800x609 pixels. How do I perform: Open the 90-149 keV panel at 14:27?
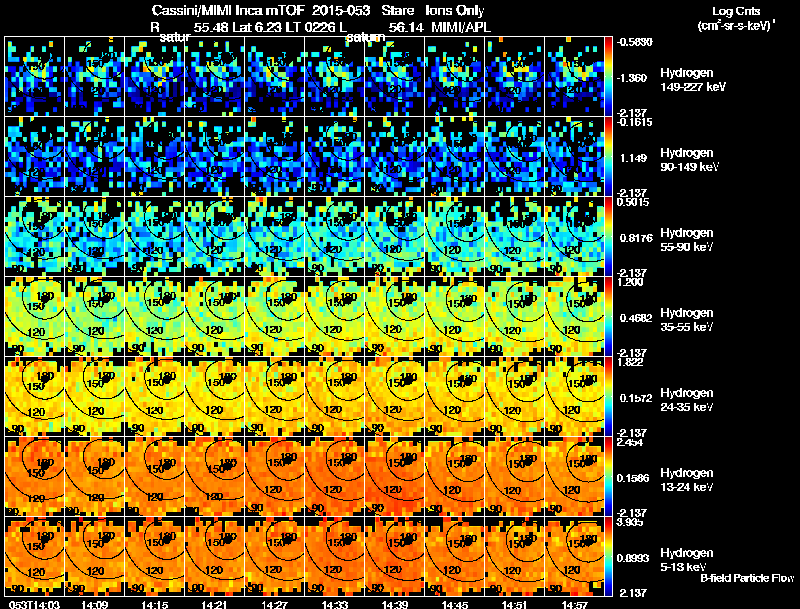click(274, 157)
